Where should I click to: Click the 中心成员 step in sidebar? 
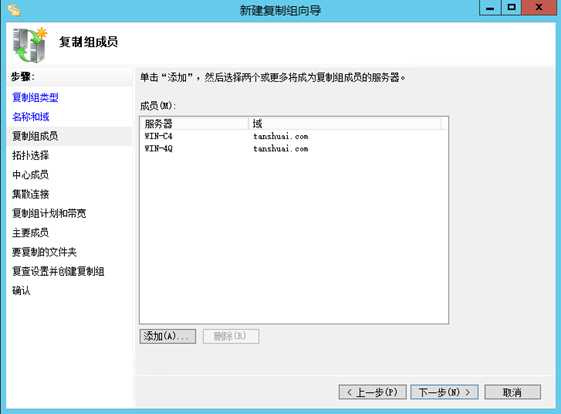tap(30, 175)
